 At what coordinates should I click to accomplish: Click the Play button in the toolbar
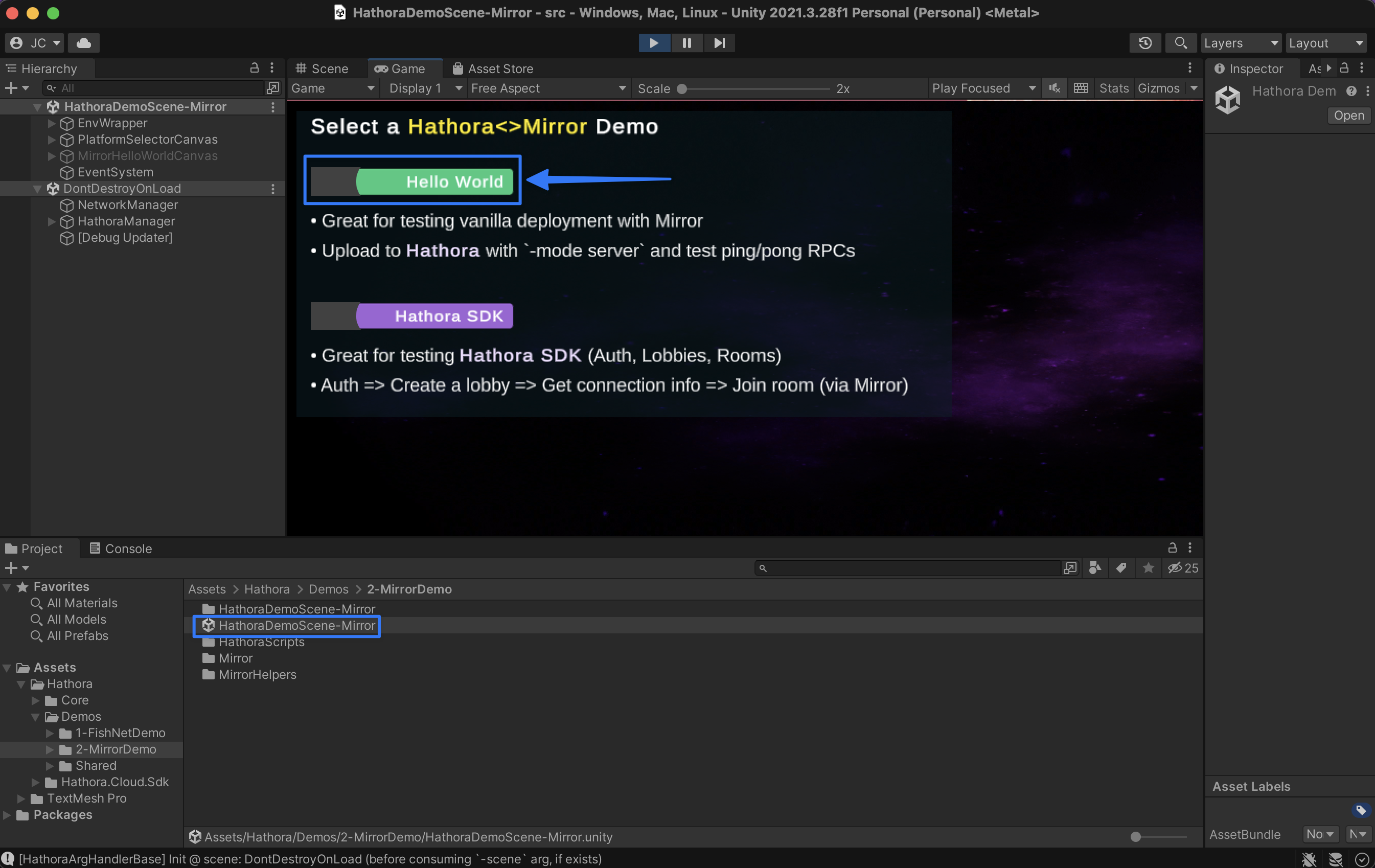click(x=654, y=43)
